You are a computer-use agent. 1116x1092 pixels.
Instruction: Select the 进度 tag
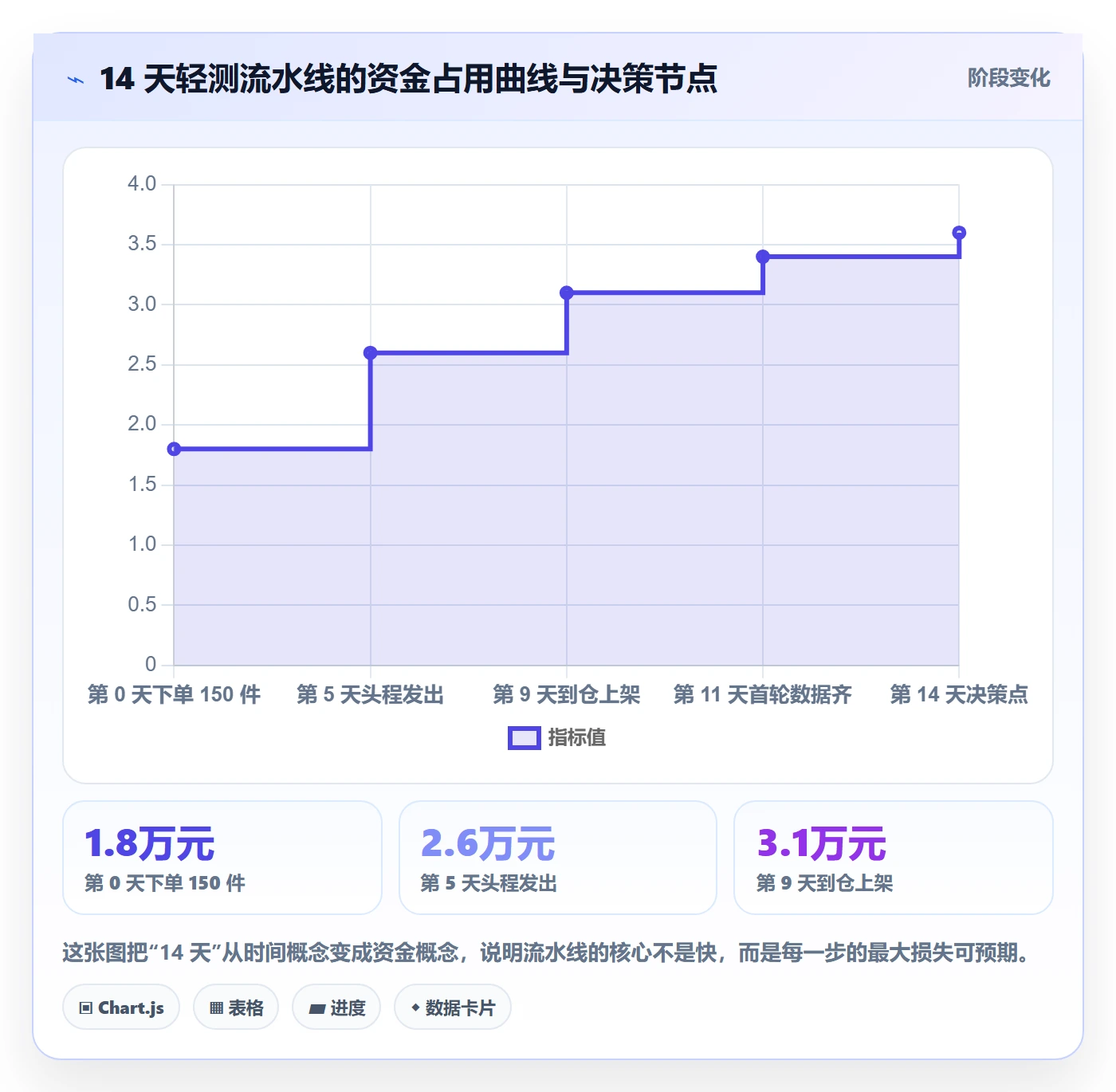tap(336, 1008)
